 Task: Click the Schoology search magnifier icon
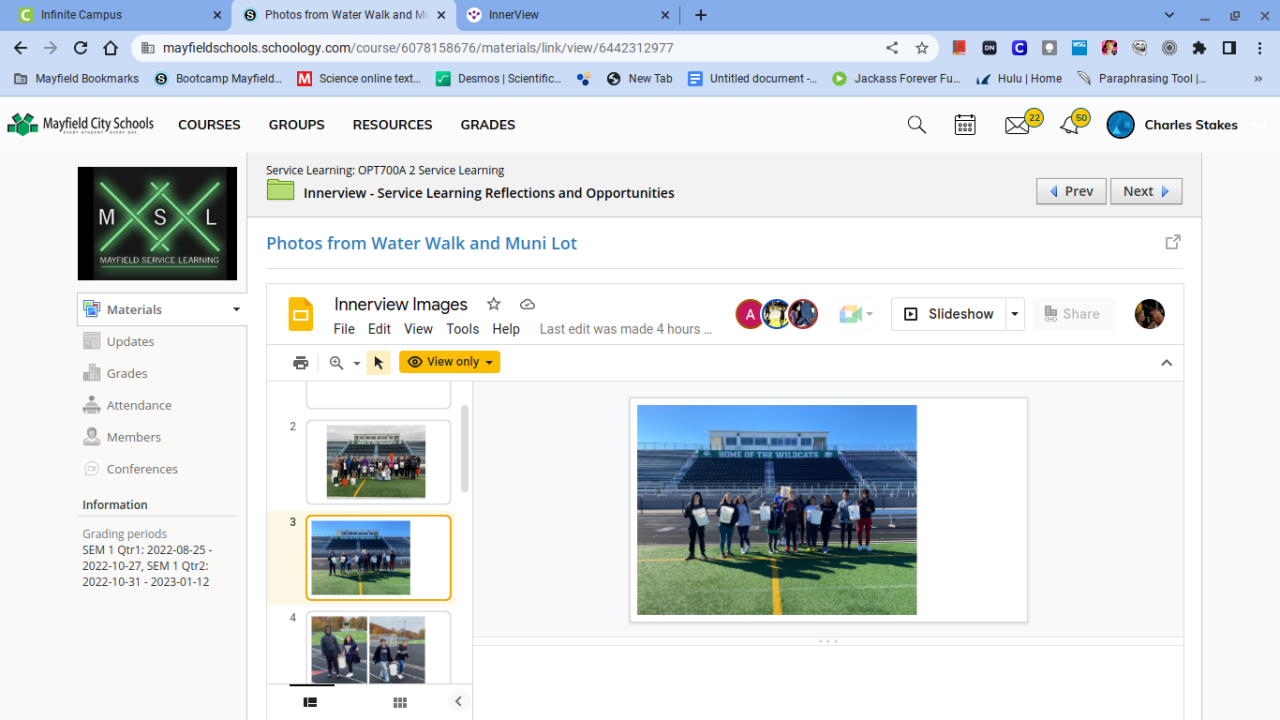tap(916, 125)
